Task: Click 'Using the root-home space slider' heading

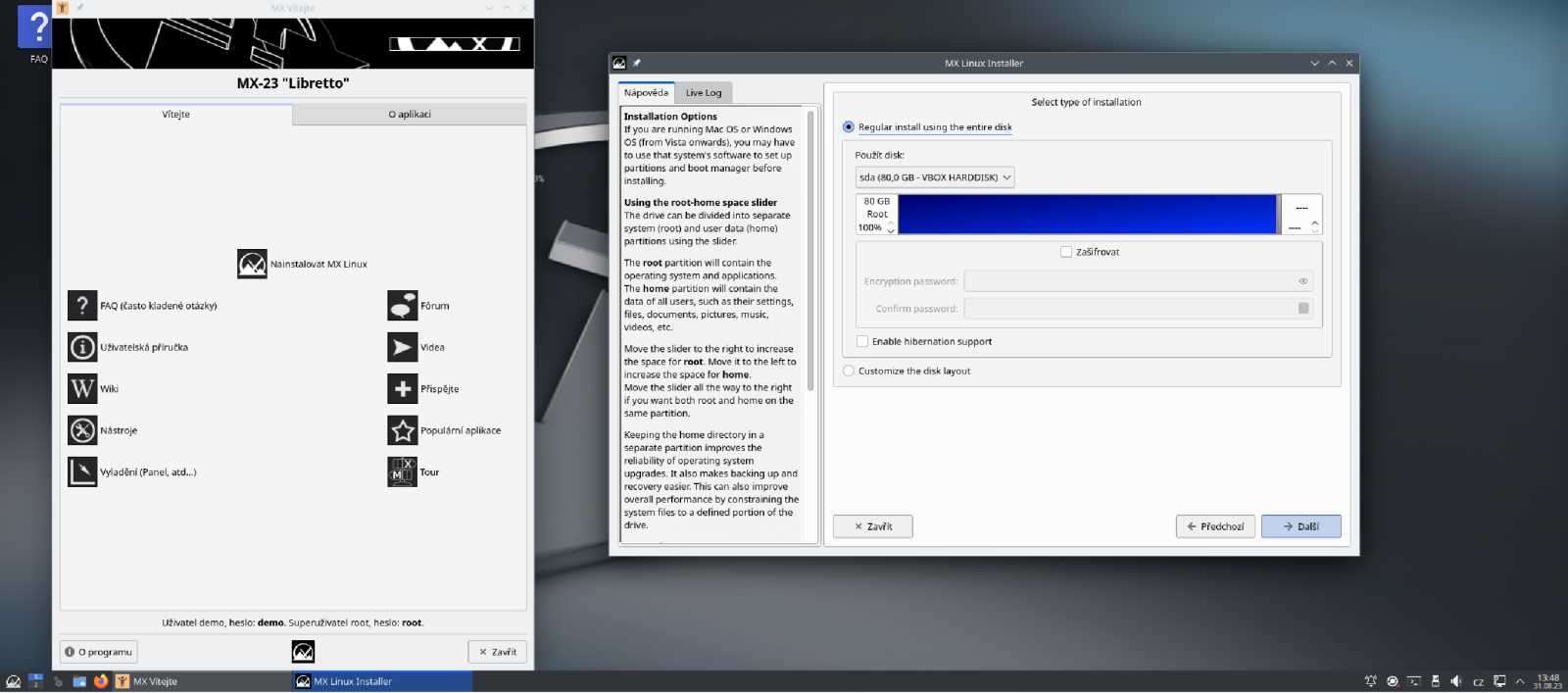Action: 701,203
